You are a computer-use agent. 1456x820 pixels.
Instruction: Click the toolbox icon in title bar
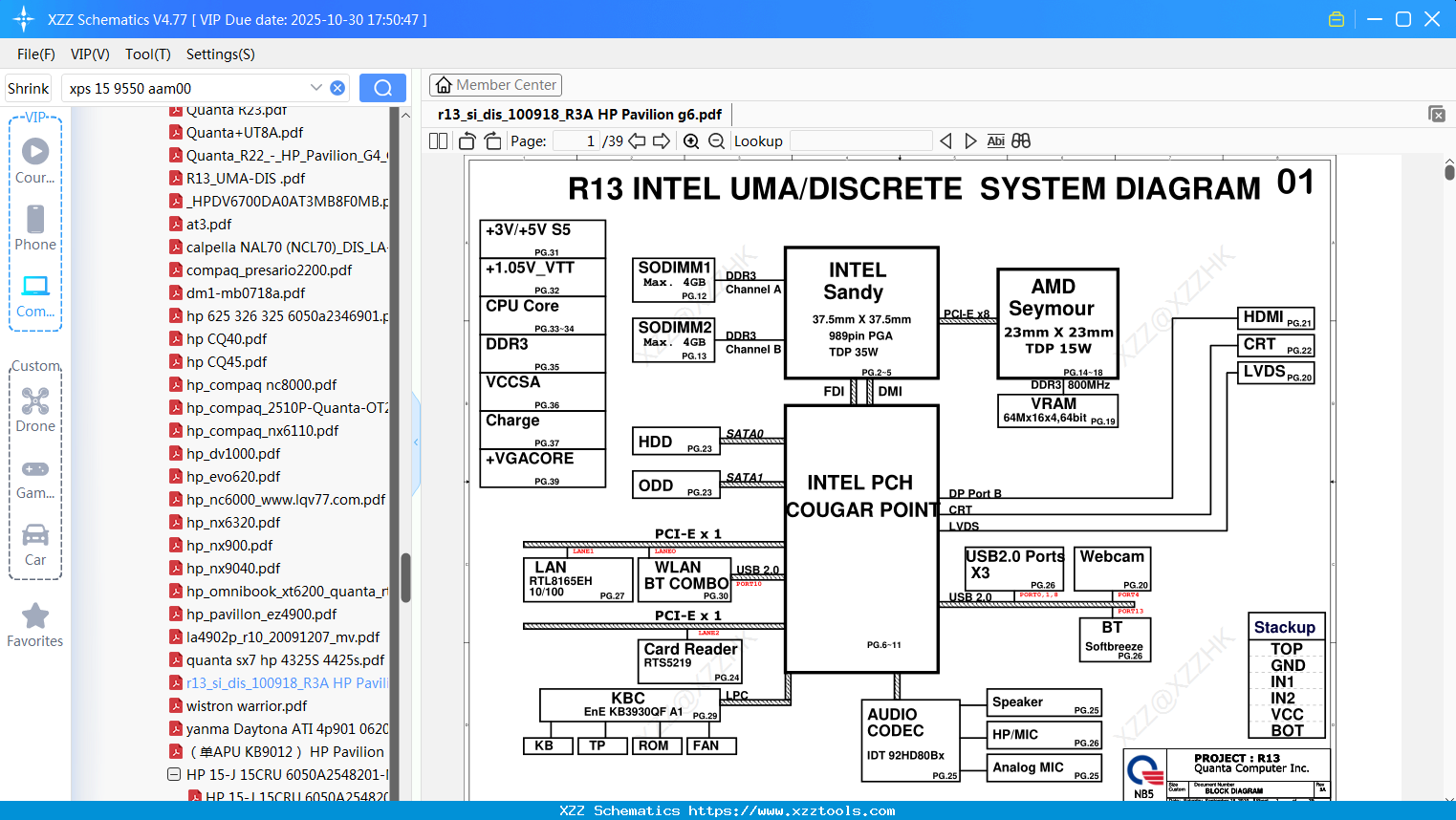[1336, 19]
